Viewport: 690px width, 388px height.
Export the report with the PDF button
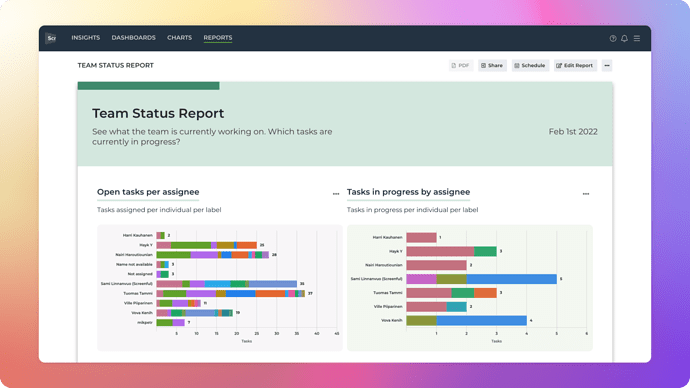click(x=461, y=66)
